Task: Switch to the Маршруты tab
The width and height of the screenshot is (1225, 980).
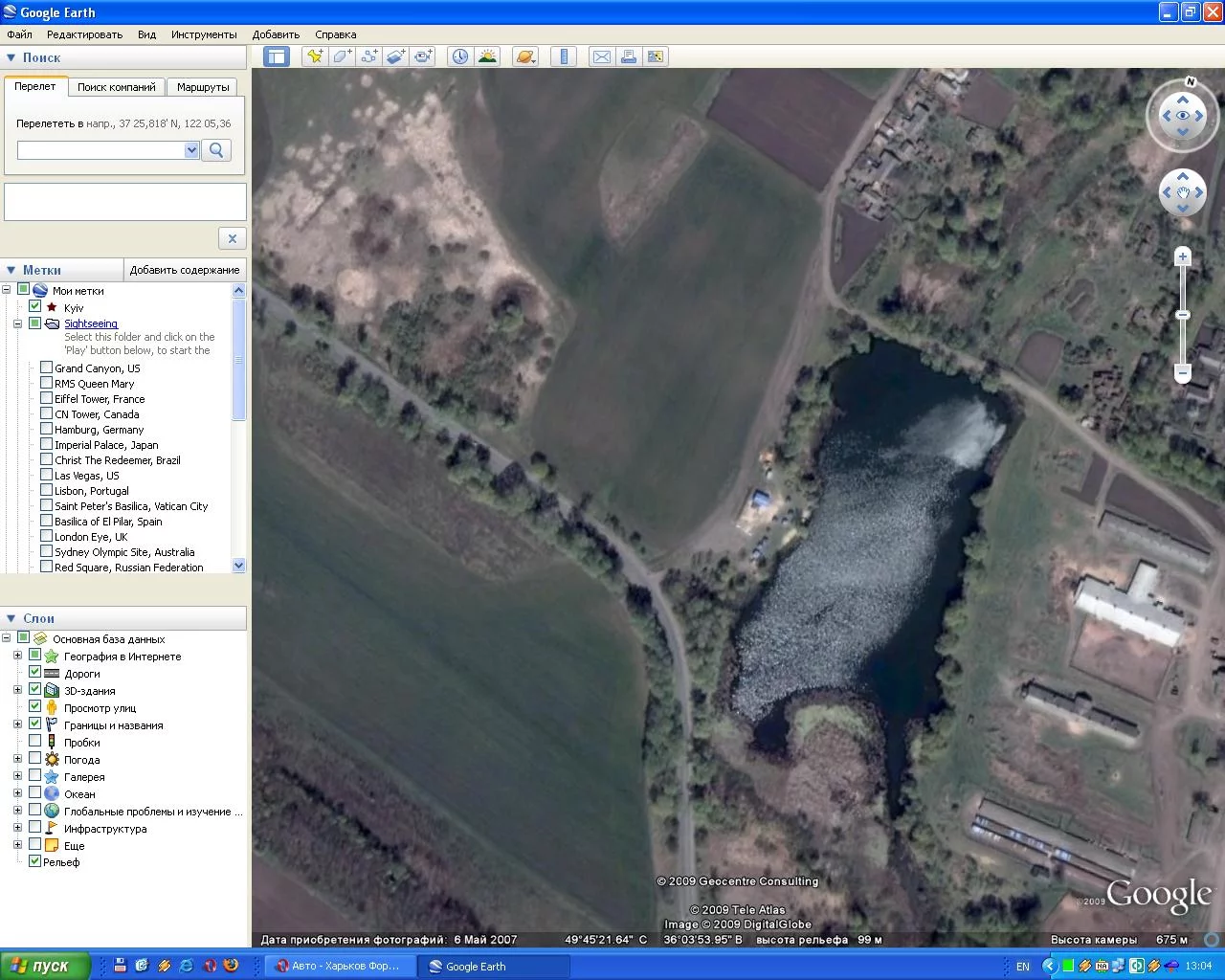Action: pos(203,87)
